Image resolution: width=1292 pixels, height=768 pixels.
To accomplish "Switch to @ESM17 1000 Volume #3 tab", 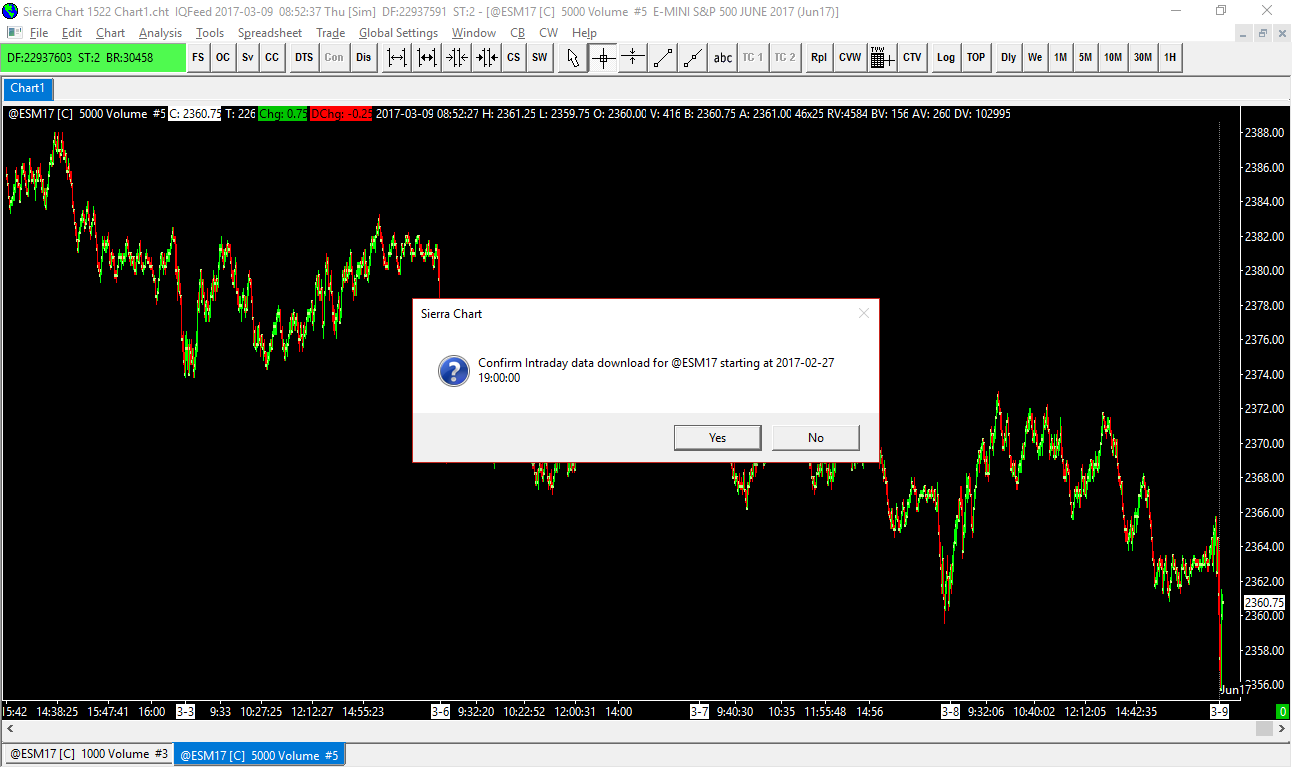I will (89, 754).
